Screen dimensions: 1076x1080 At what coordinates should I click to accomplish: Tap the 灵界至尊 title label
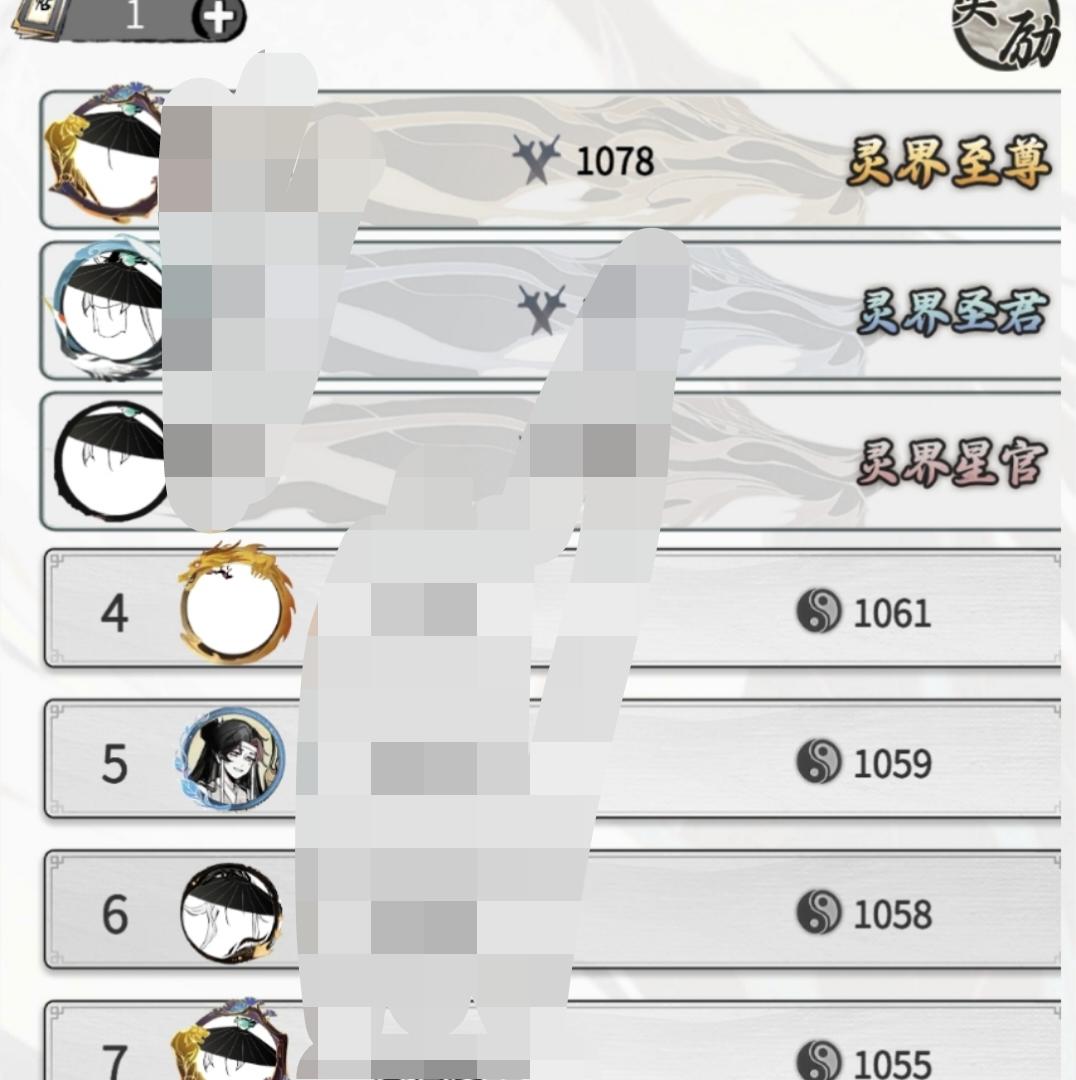[x=949, y=162]
